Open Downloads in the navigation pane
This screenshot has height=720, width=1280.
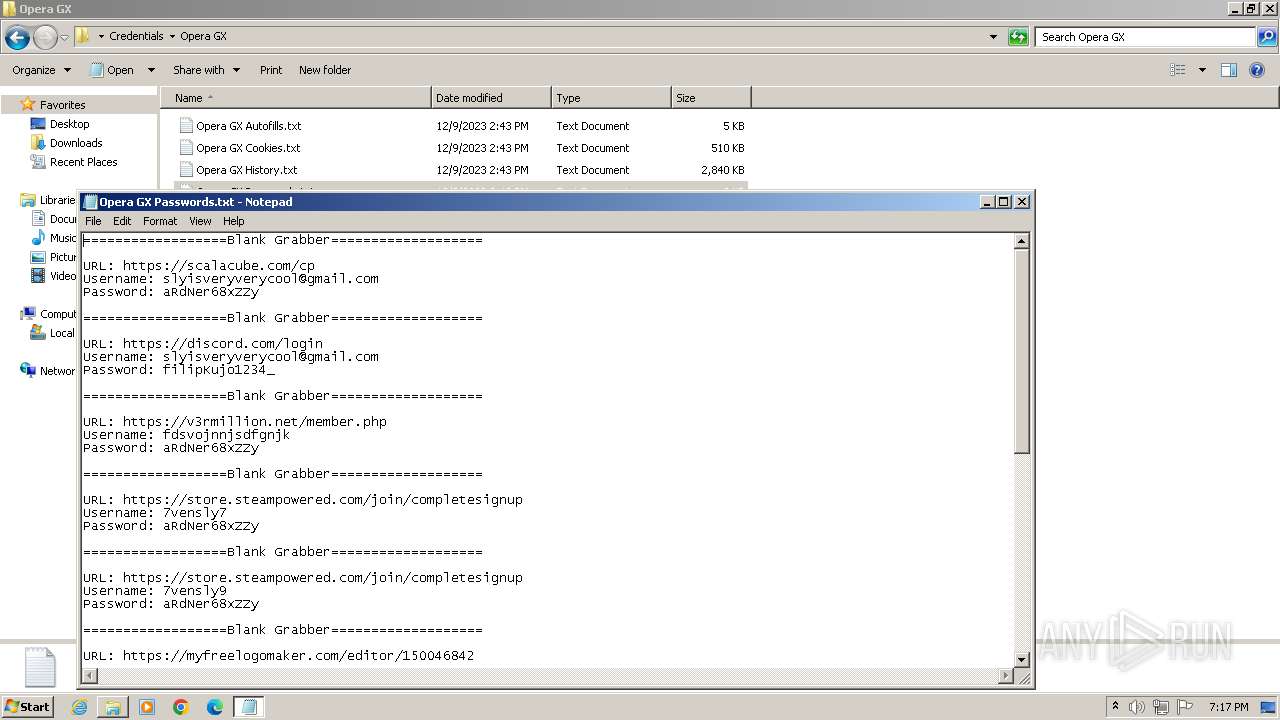(76, 143)
